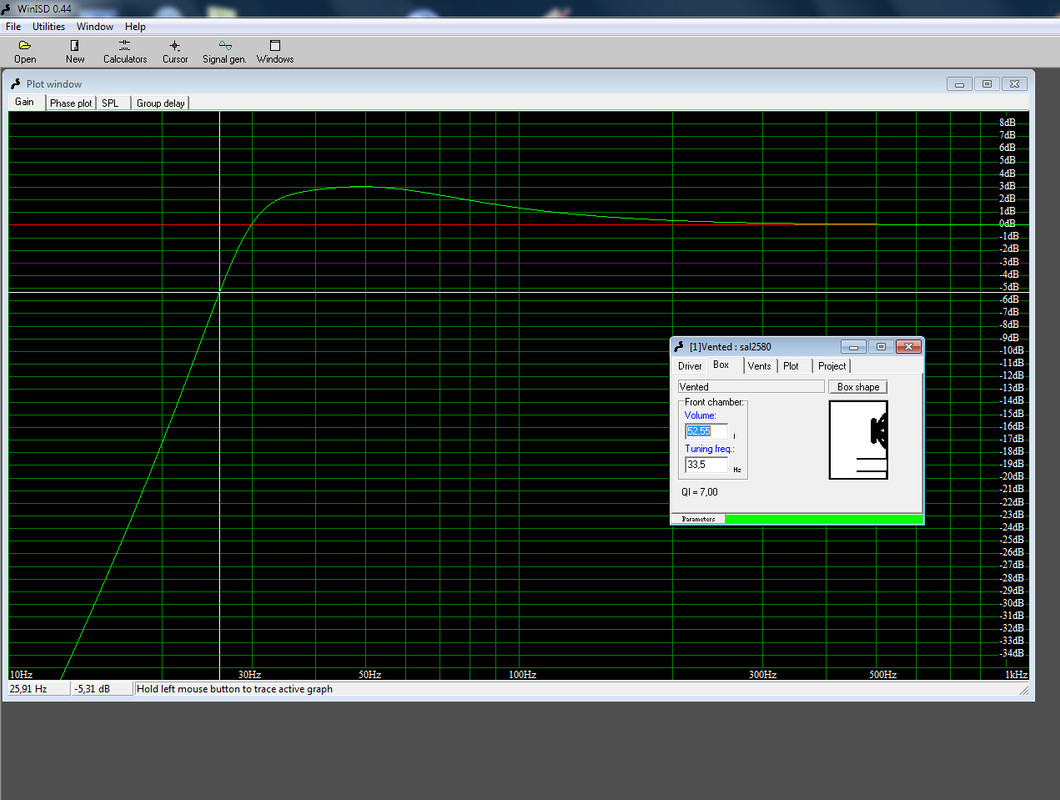Launch the Signal gen. tool
This screenshot has height=800, width=1060.
tap(225, 46)
